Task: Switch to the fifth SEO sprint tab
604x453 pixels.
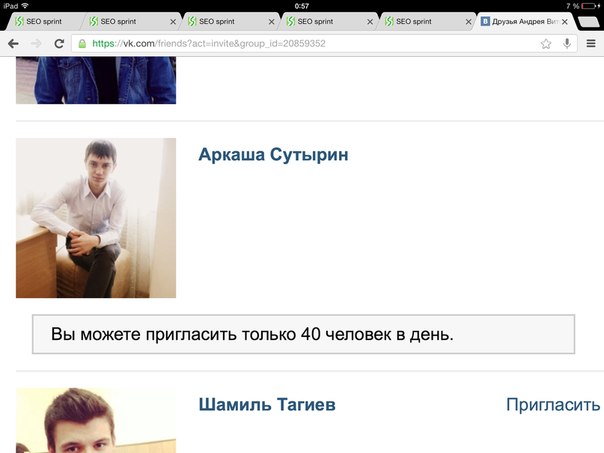Action: point(428,22)
